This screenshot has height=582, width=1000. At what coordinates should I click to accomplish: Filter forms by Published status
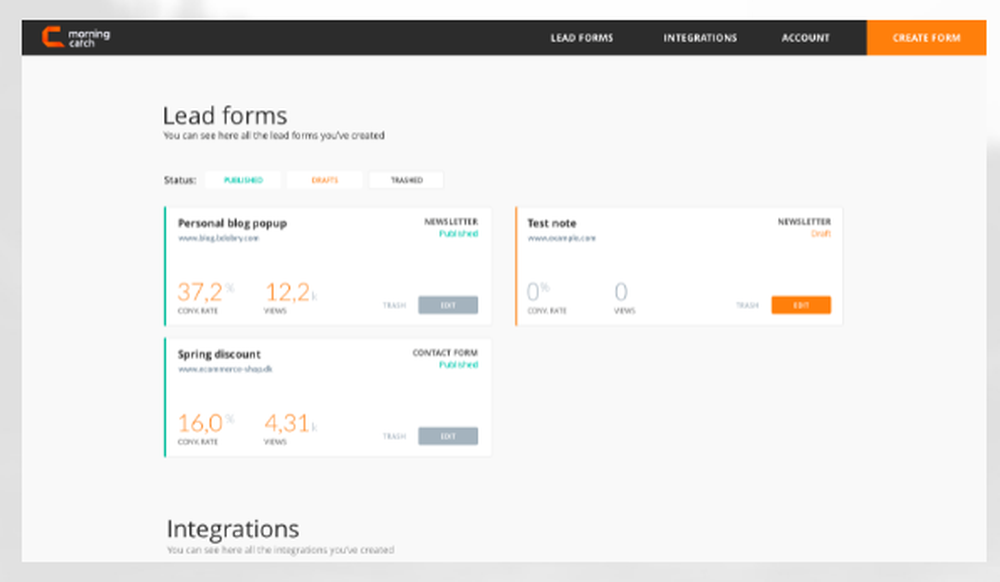point(243,180)
